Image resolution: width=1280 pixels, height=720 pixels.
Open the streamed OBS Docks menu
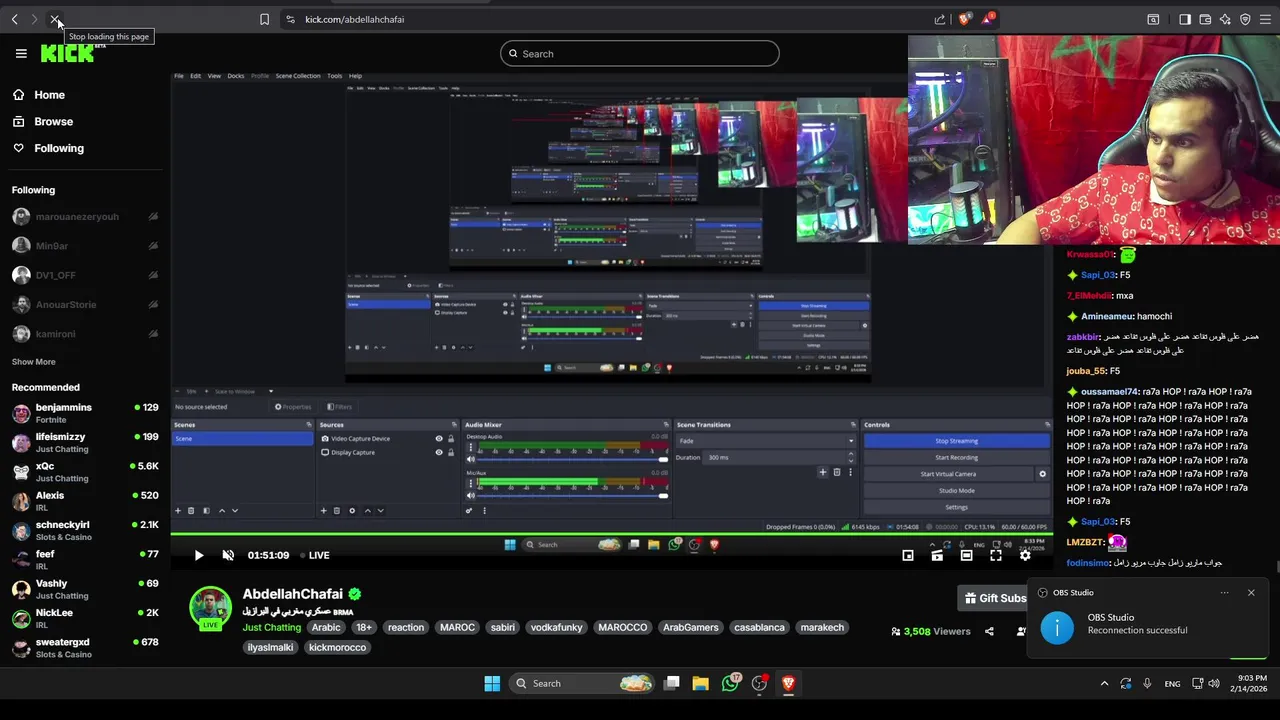click(236, 76)
